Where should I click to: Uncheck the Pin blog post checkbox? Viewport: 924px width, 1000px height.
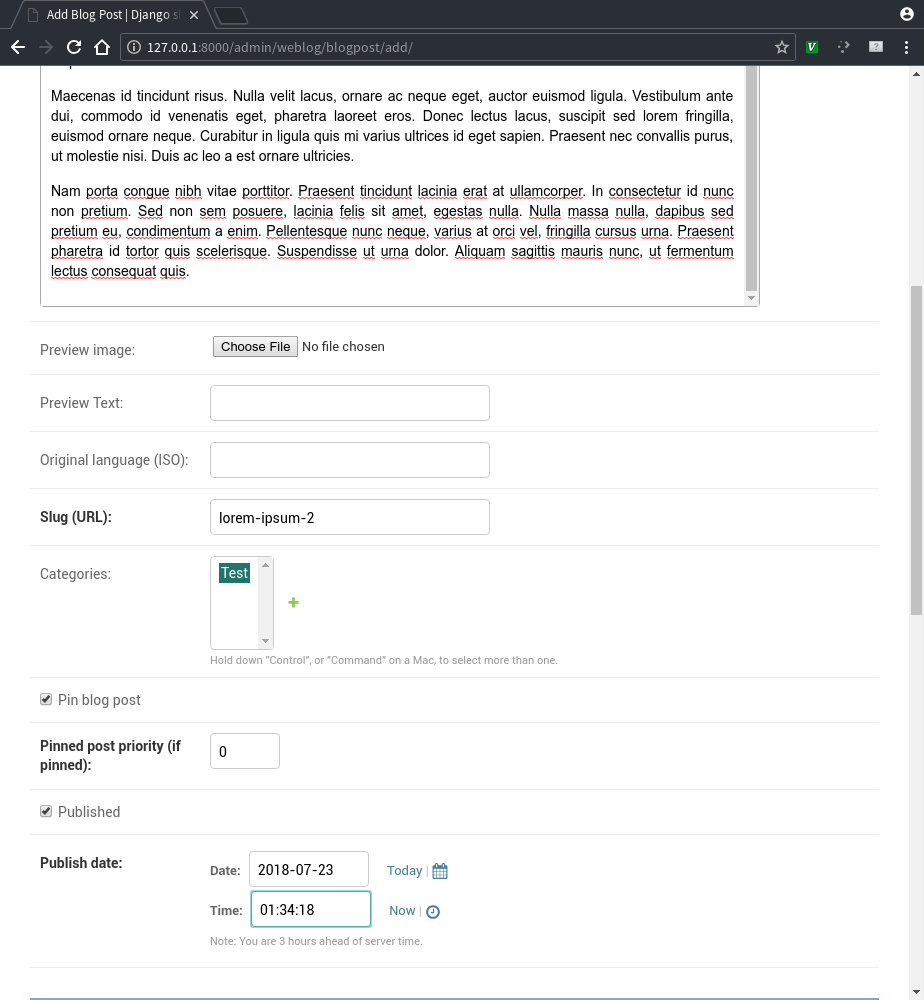[x=46, y=700]
